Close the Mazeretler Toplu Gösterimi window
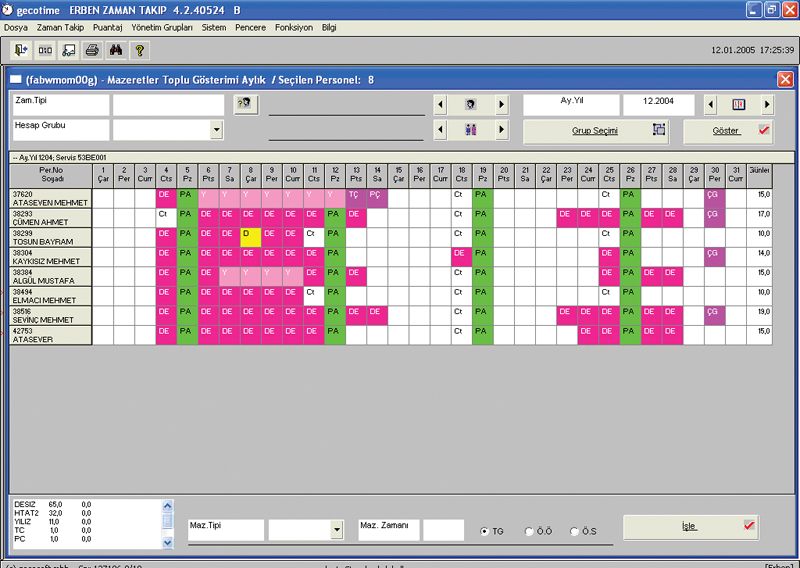Image resolution: width=800 pixels, height=568 pixels. [785, 79]
